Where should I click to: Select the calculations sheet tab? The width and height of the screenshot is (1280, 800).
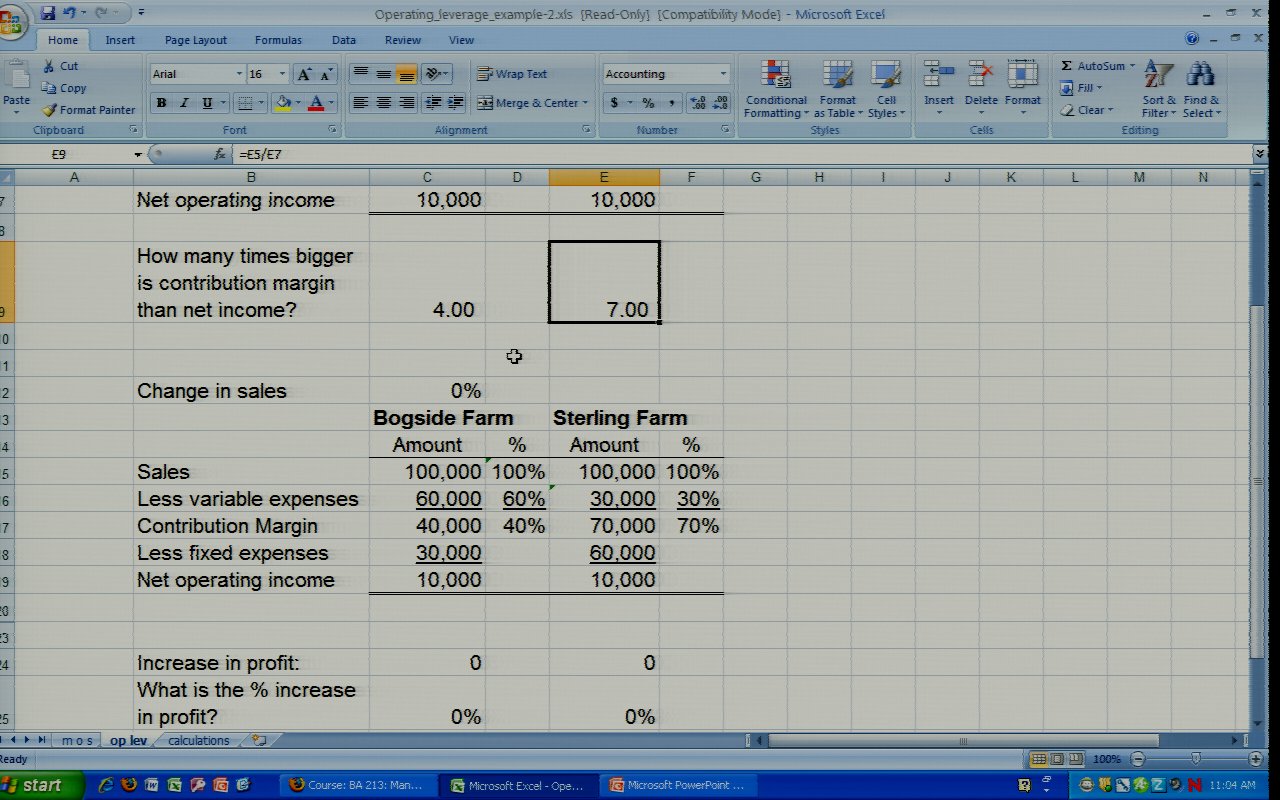click(x=198, y=740)
